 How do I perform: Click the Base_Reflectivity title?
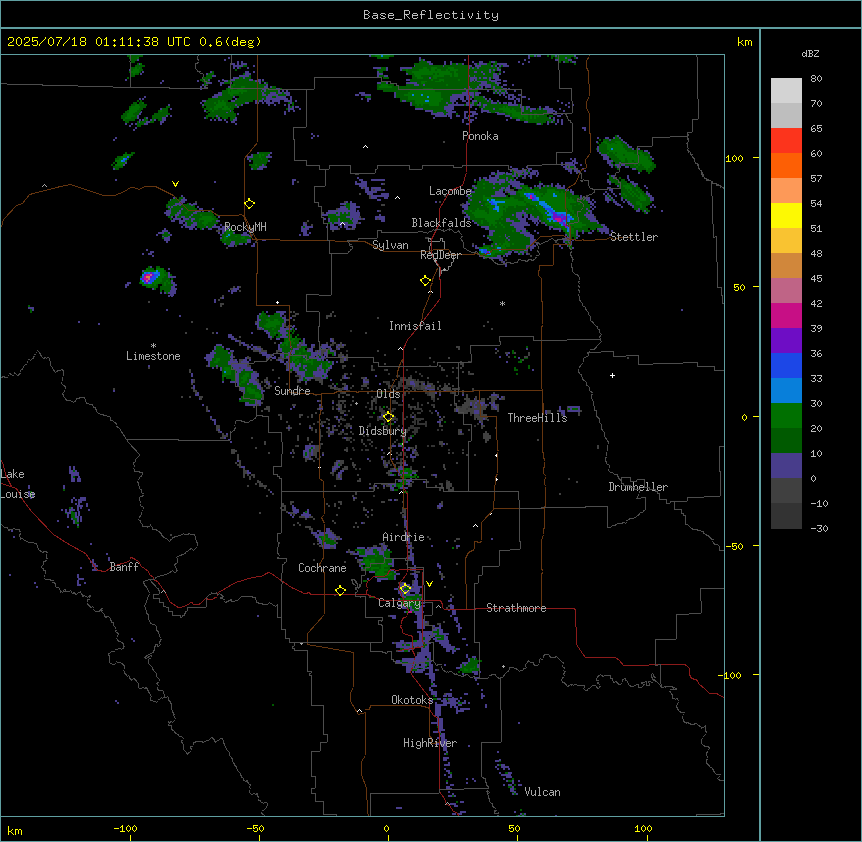tap(431, 15)
